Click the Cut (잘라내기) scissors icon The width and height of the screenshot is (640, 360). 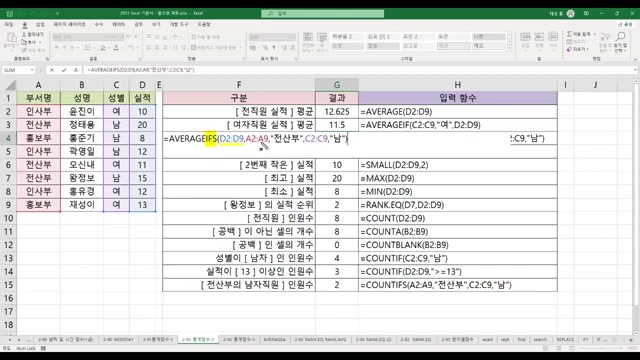coord(24,35)
